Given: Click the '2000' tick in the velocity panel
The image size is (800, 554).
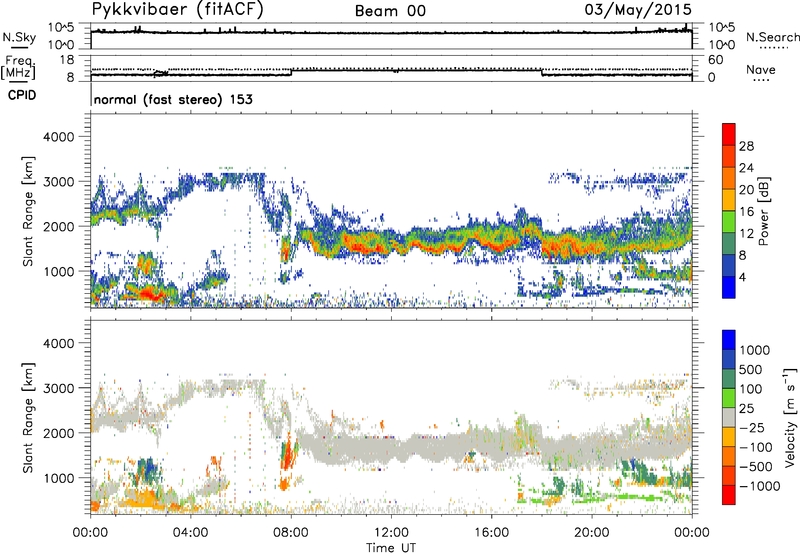Looking at the screenshot, I should point(58,433).
